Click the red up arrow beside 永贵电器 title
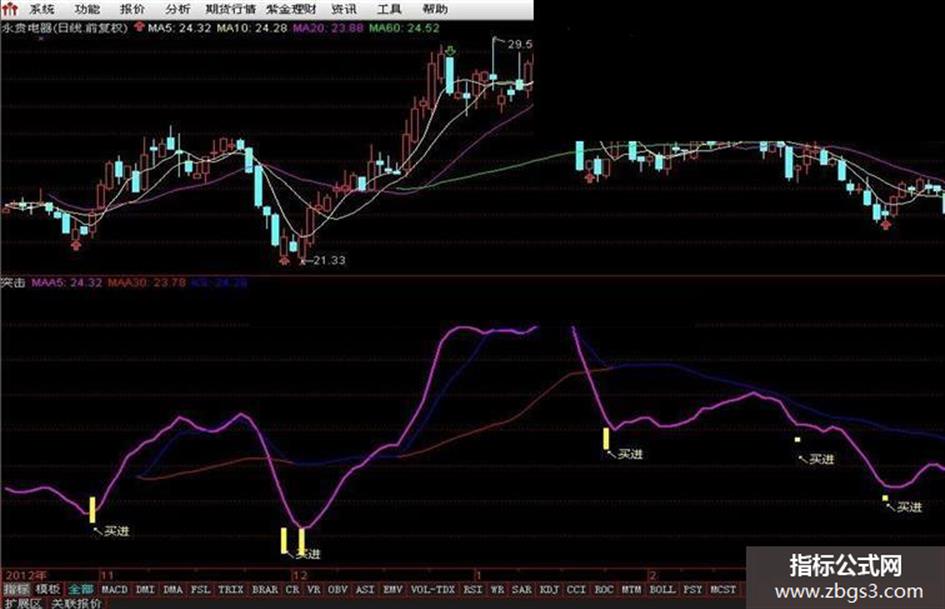Image resolution: width=945 pixels, height=609 pixels. (139, 27)
